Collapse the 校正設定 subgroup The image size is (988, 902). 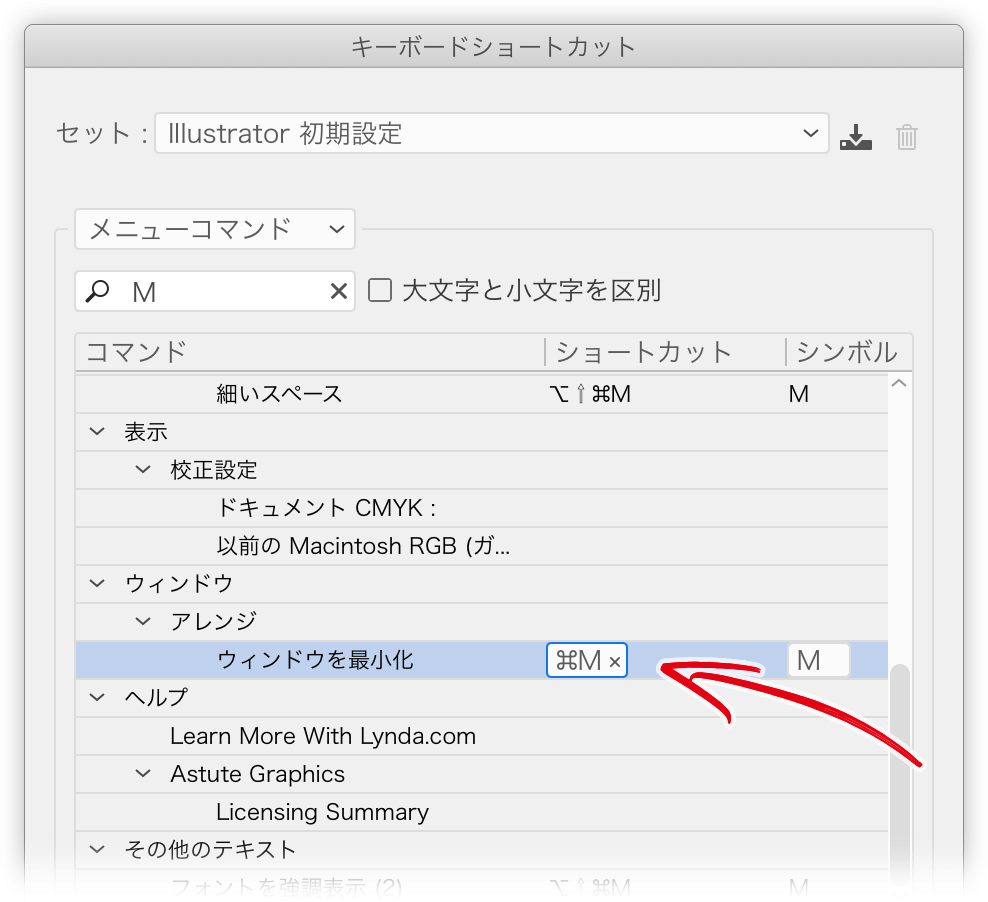point(143,470)
